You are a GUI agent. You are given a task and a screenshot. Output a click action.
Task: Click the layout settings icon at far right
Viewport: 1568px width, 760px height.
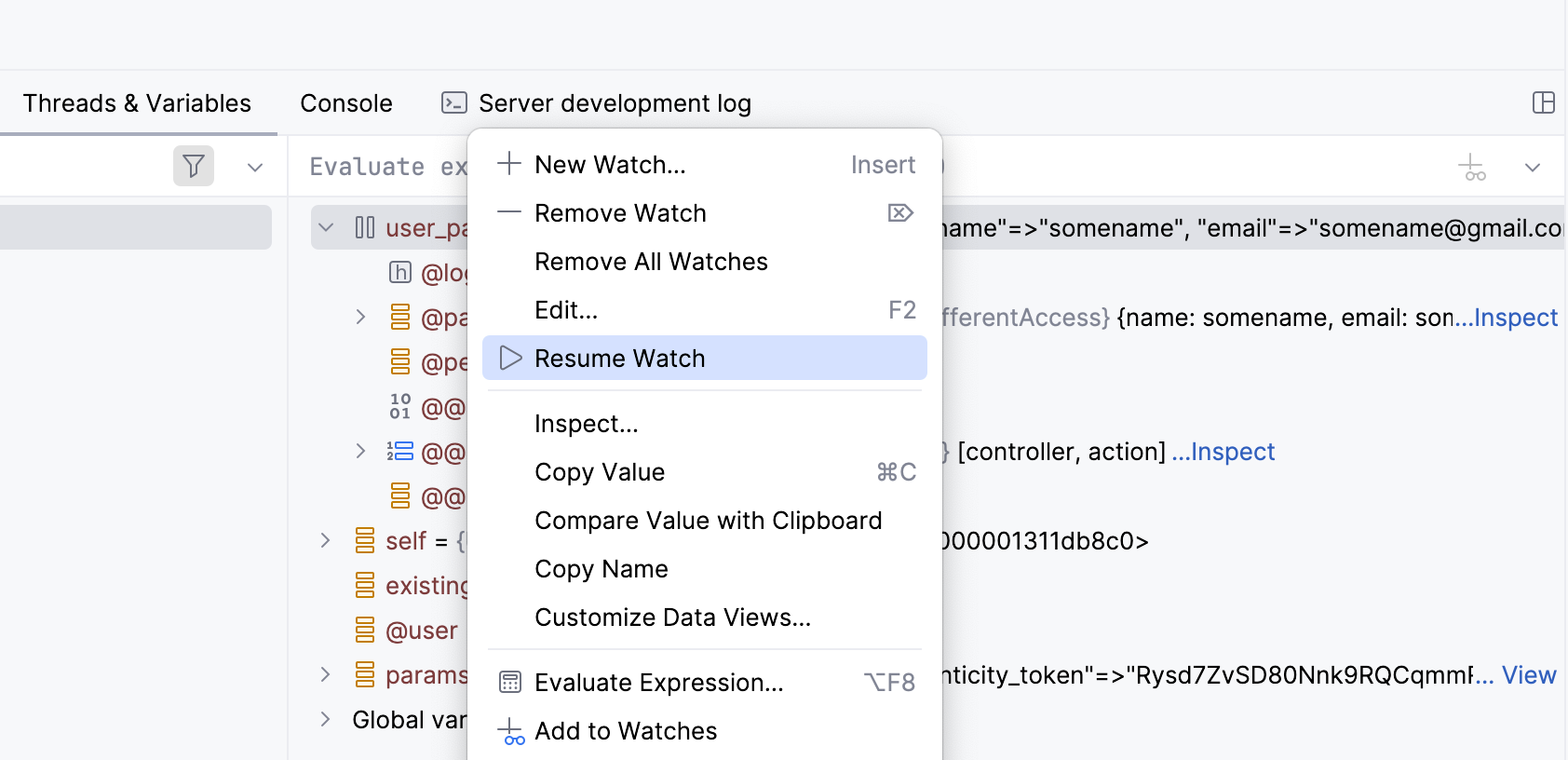coord(1544,102)
